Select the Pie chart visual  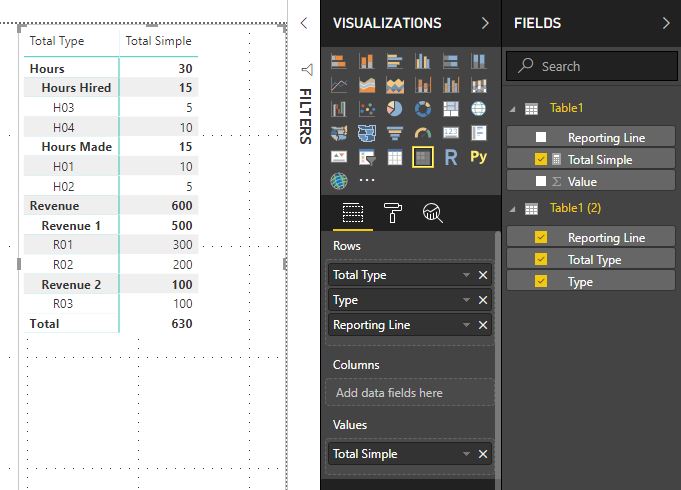394,109
